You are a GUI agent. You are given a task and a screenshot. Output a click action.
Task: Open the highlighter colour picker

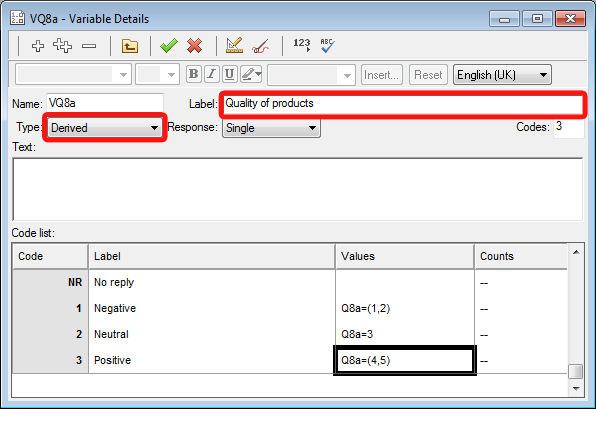251,74
